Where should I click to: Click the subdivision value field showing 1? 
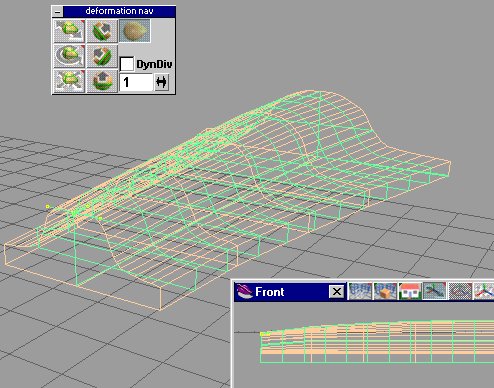pos(136,82)
